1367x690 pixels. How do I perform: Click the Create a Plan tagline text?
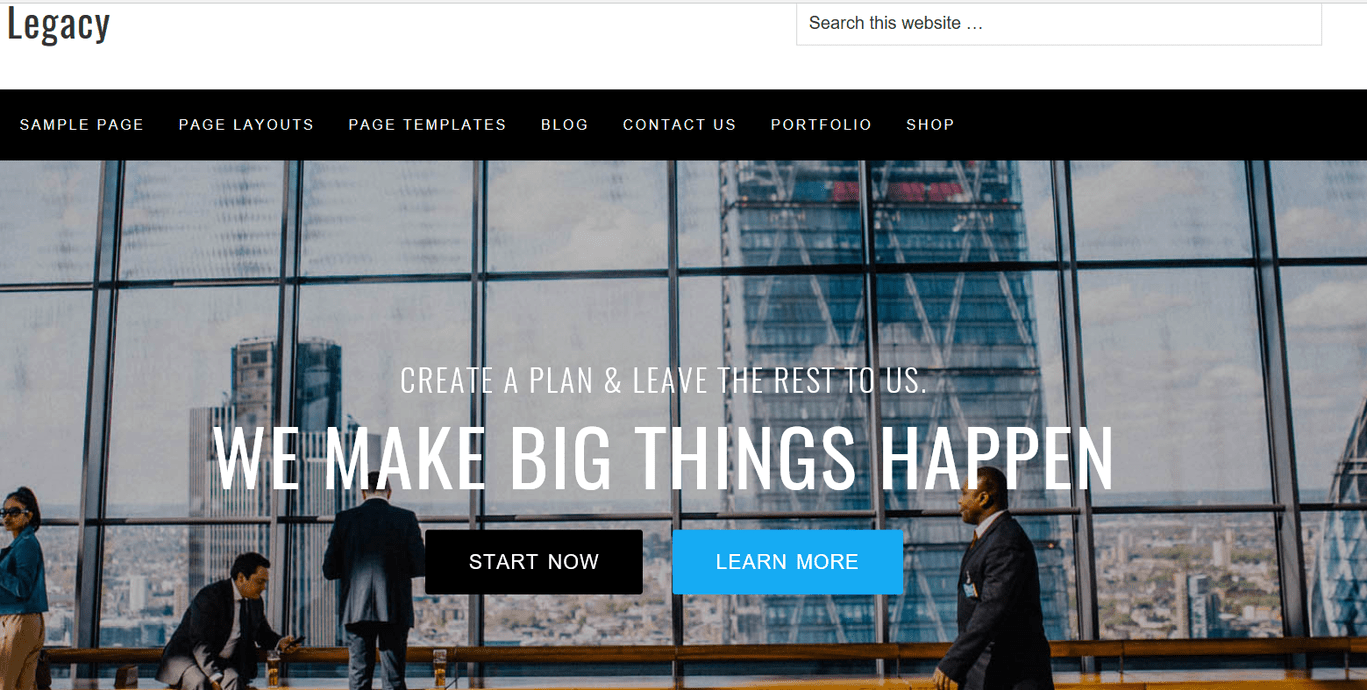[x=664, y=380]
